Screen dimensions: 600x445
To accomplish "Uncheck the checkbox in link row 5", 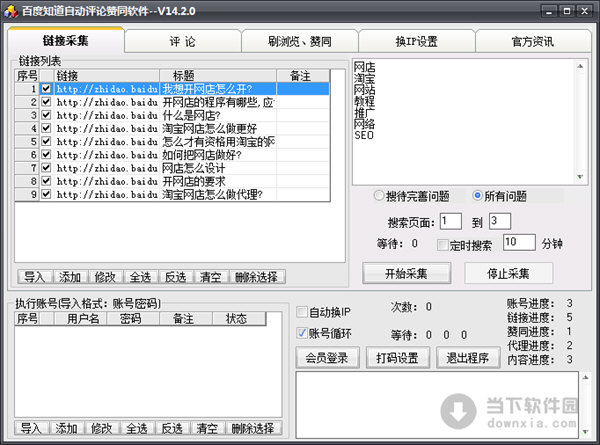I will (46, 141).
